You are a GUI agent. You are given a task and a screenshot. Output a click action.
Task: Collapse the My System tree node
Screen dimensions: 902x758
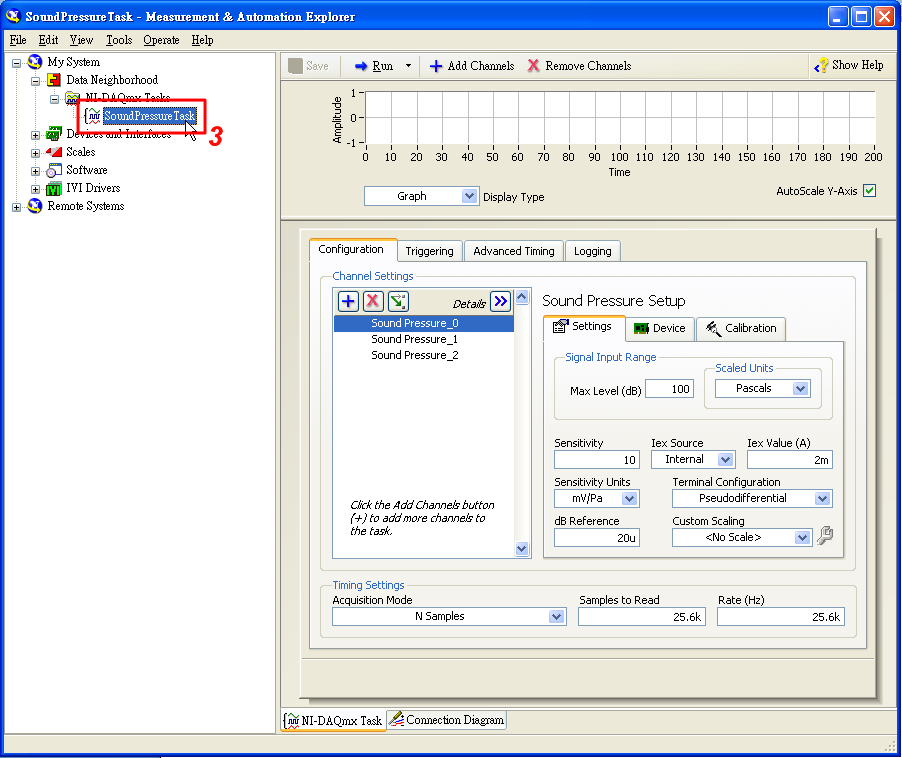tap(17, 63)
